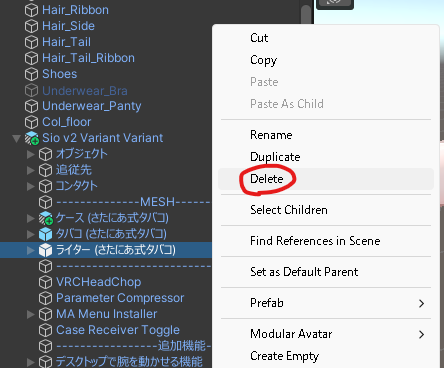Screen dimensions: 444x368
Task: Click the VRCHeadChop cube icon
Action: (46, 282)
